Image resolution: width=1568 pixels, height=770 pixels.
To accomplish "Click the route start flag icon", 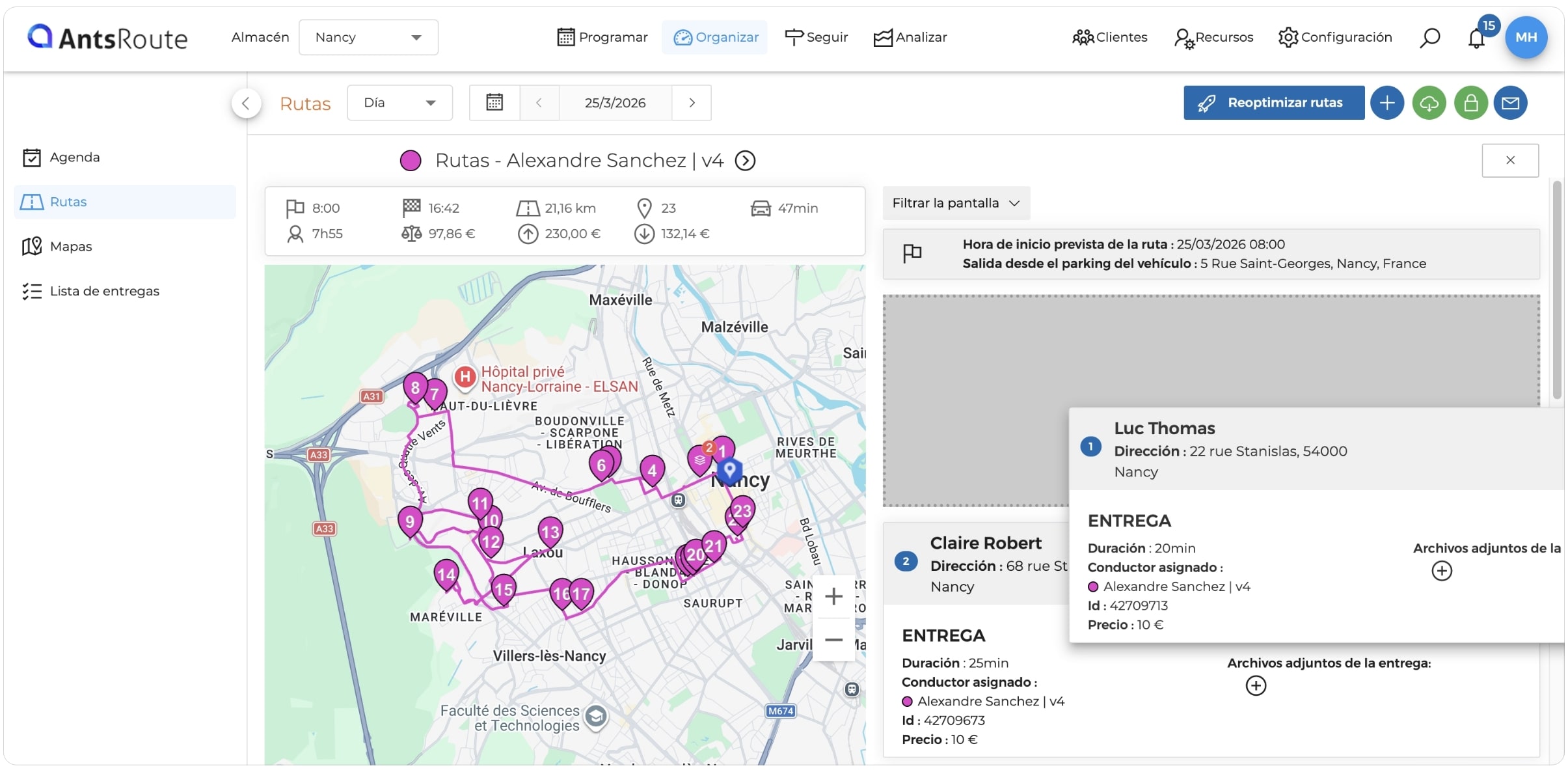I will pyautogui.click(x=912, y=253).
